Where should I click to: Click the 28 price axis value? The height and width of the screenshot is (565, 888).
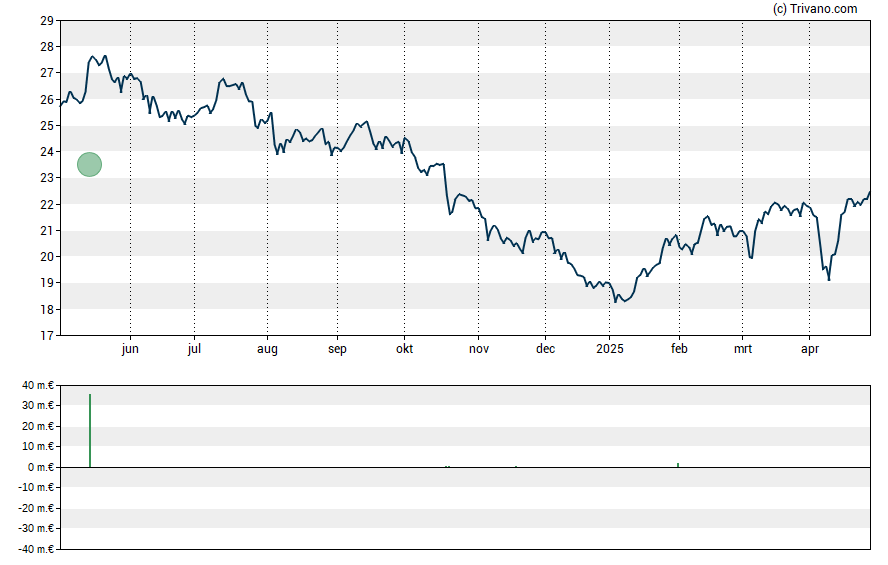click(x=47, y=47)
